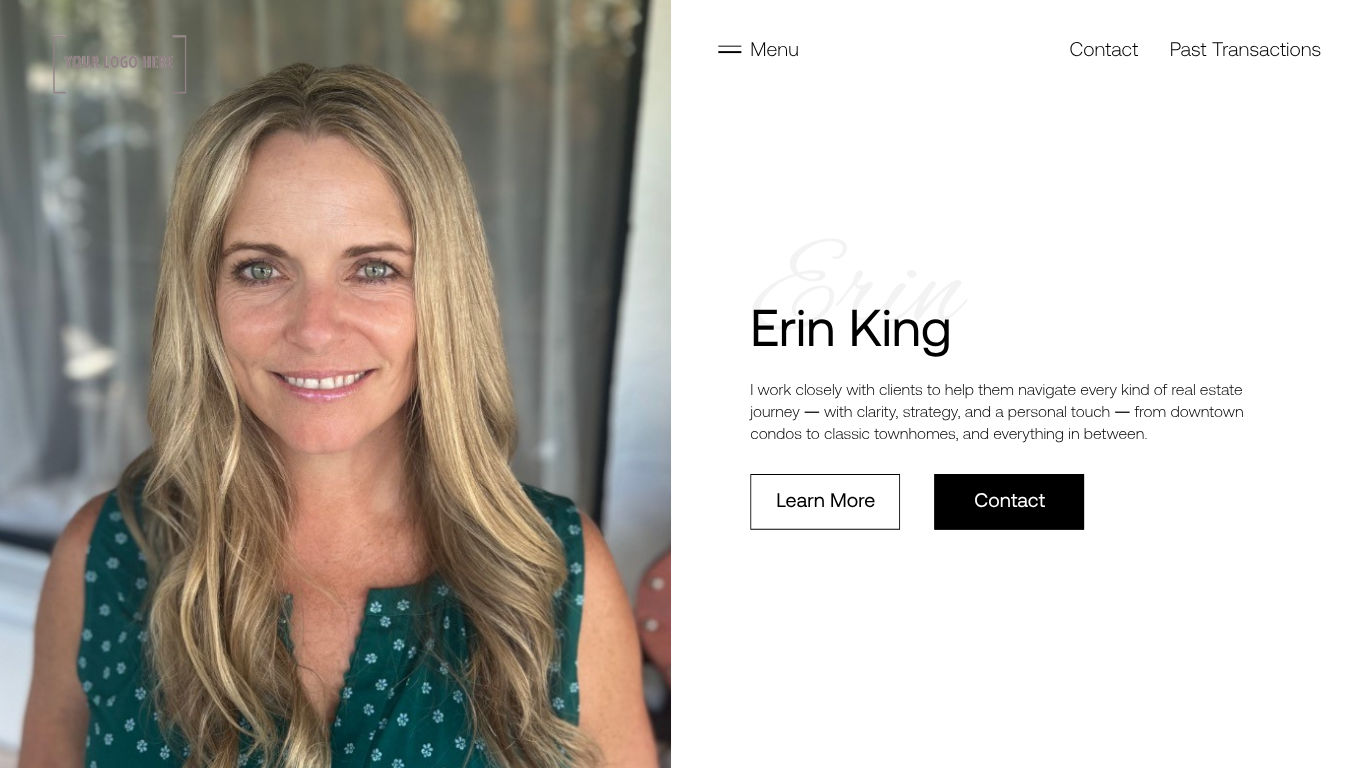Open the Contact link in top navigation
Viewport: 1366px width, 768px height.
1103,49
